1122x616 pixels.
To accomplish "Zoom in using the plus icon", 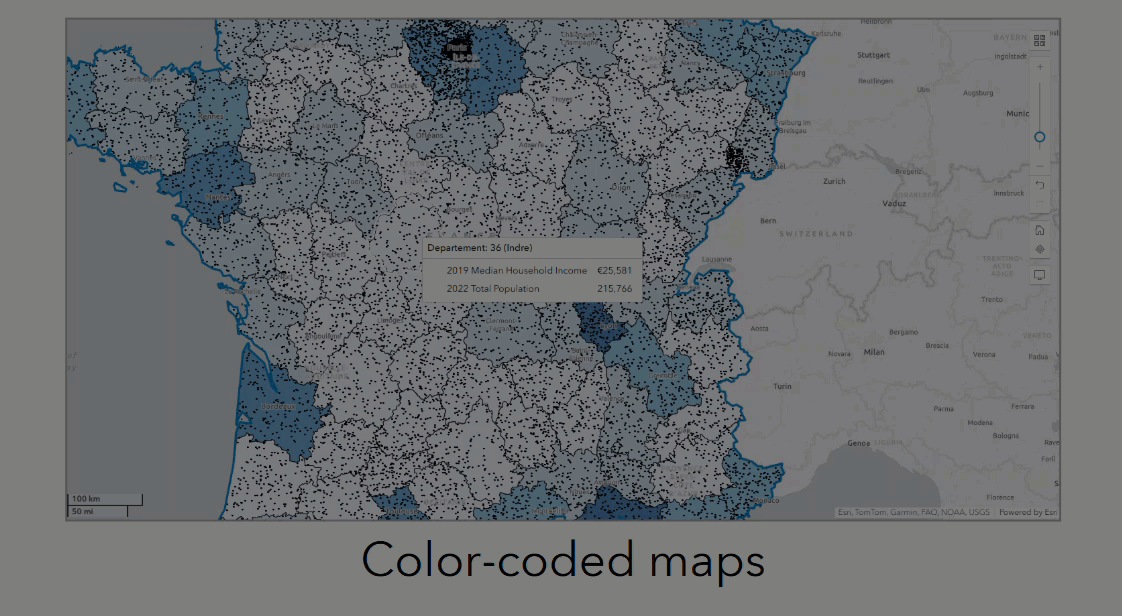I will pos(1040,66).
